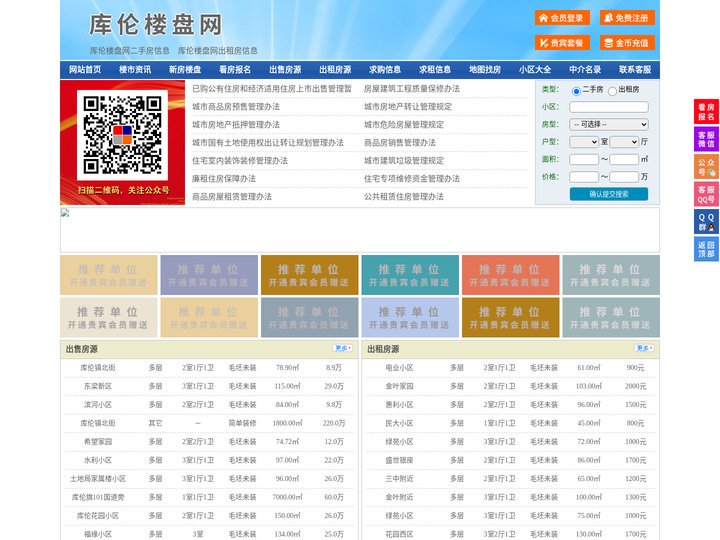Click the 看房报名 red floating sidebar icon

[706, 112]
